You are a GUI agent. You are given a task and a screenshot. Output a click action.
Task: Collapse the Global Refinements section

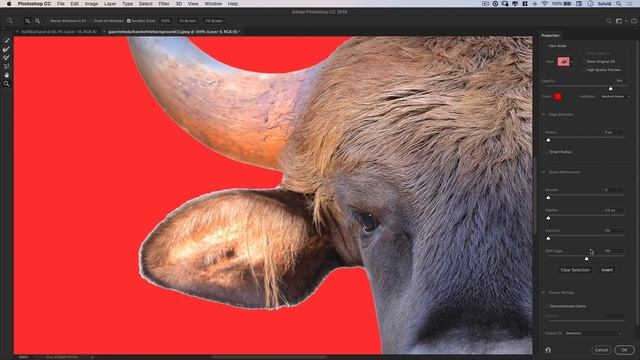544,172
